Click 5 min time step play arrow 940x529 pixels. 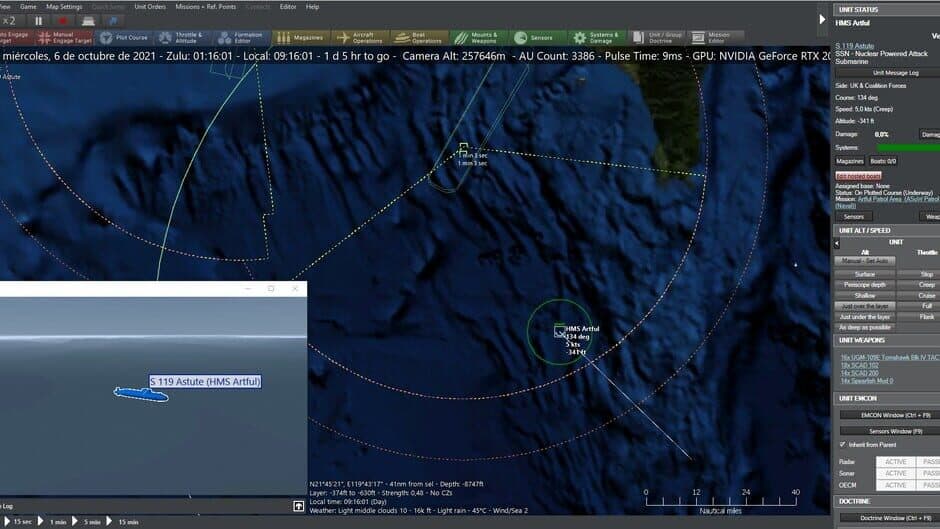[x=75, y=521]
